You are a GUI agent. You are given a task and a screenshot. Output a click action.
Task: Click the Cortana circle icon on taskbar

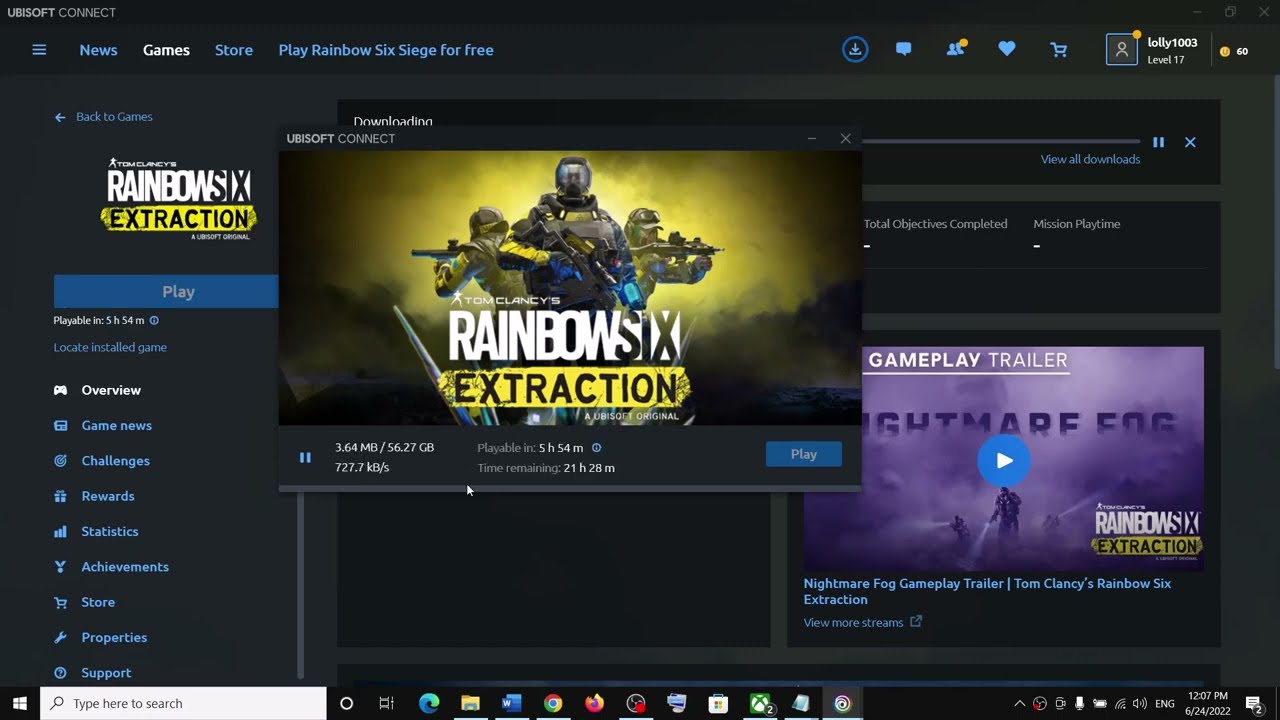[x=346, y=703]
